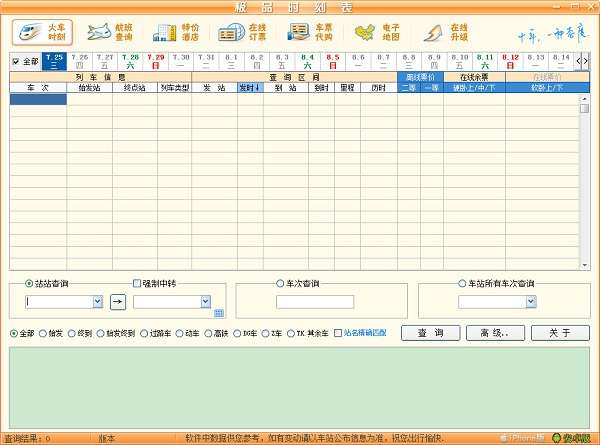Click the swap stations arrow button

(x=117, y=301)
